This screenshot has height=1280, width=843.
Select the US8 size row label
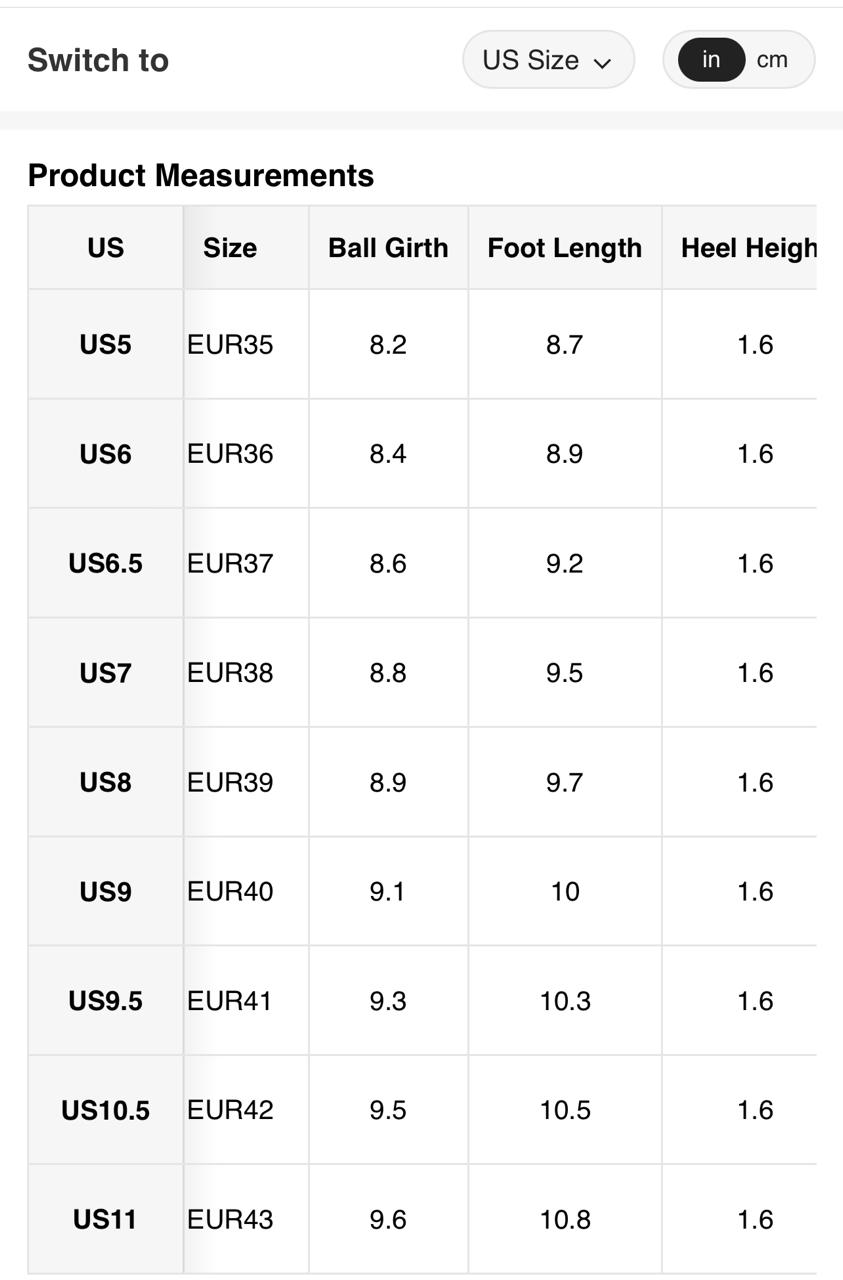(x=105, y=782)
